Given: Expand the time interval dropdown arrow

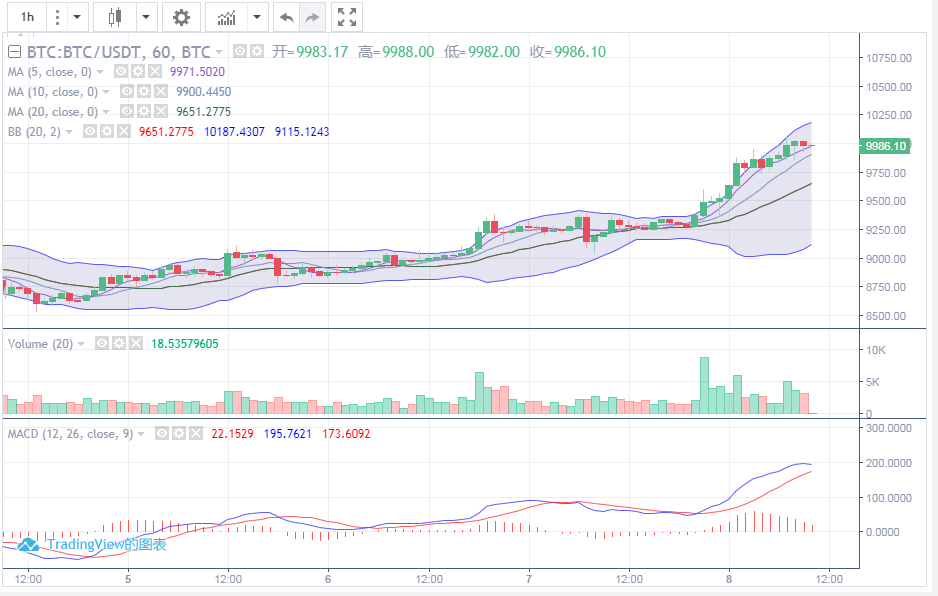Looking at the screenshot, I should pos(75,17).
